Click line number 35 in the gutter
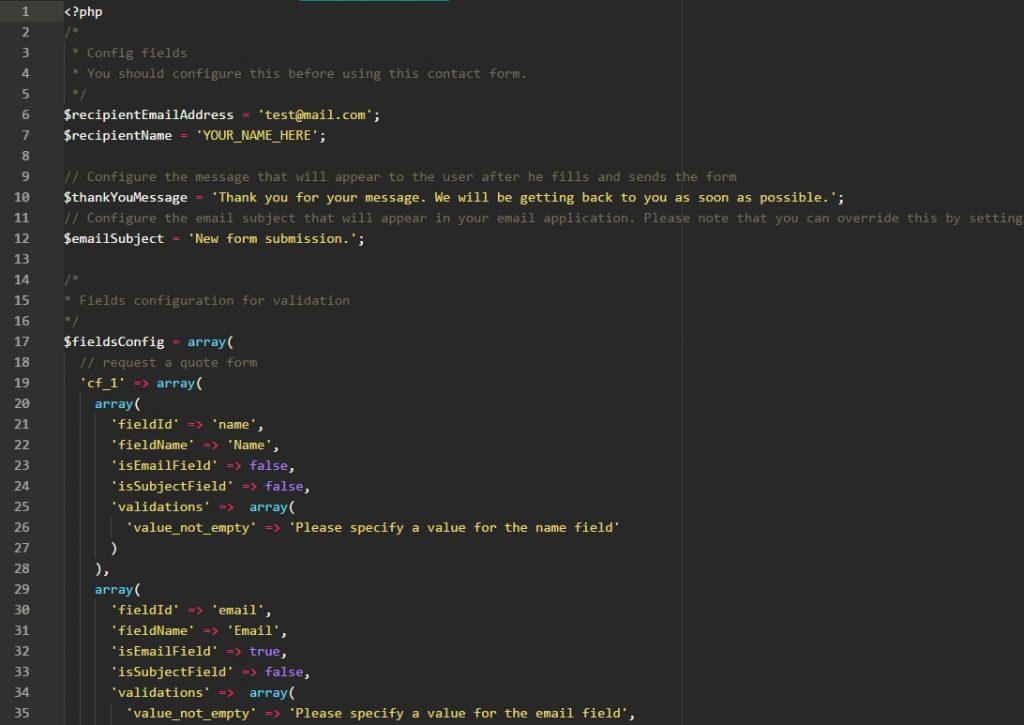The height and width of the screenshot is (725, 1024). pos(22,713)
